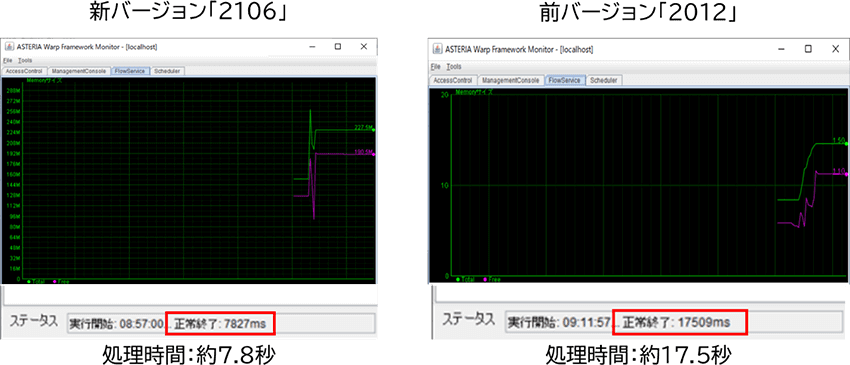Open File menu in right window
850x365 pixels.
click(435, 67)
